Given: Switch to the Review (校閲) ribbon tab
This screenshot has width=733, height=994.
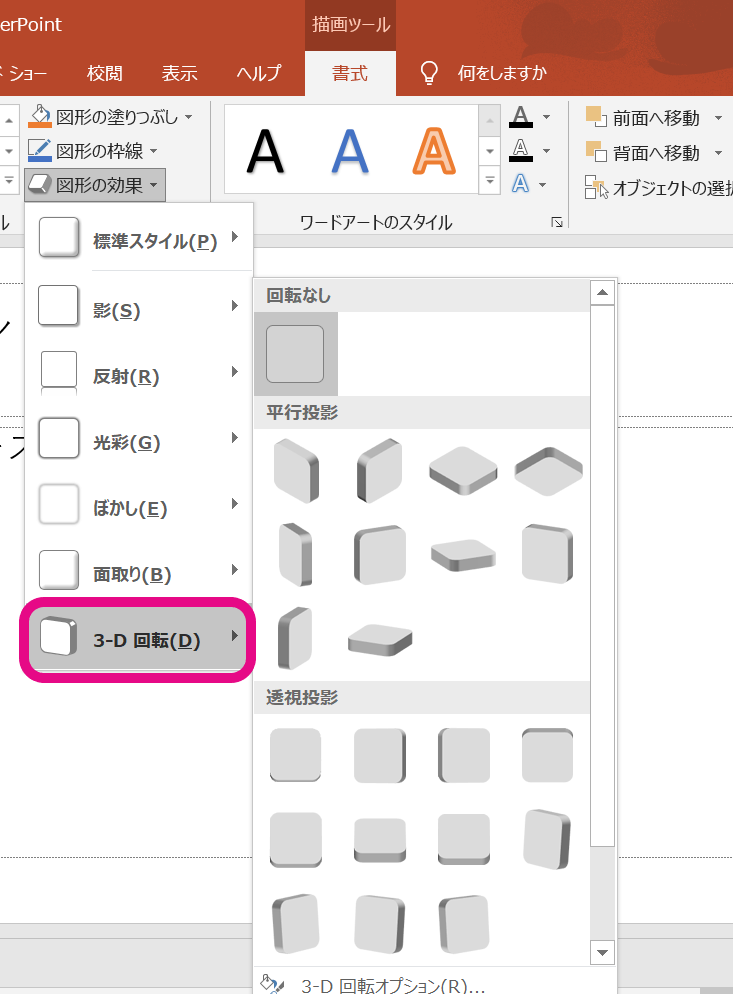Looking at the screenshot, I should 105,73.
